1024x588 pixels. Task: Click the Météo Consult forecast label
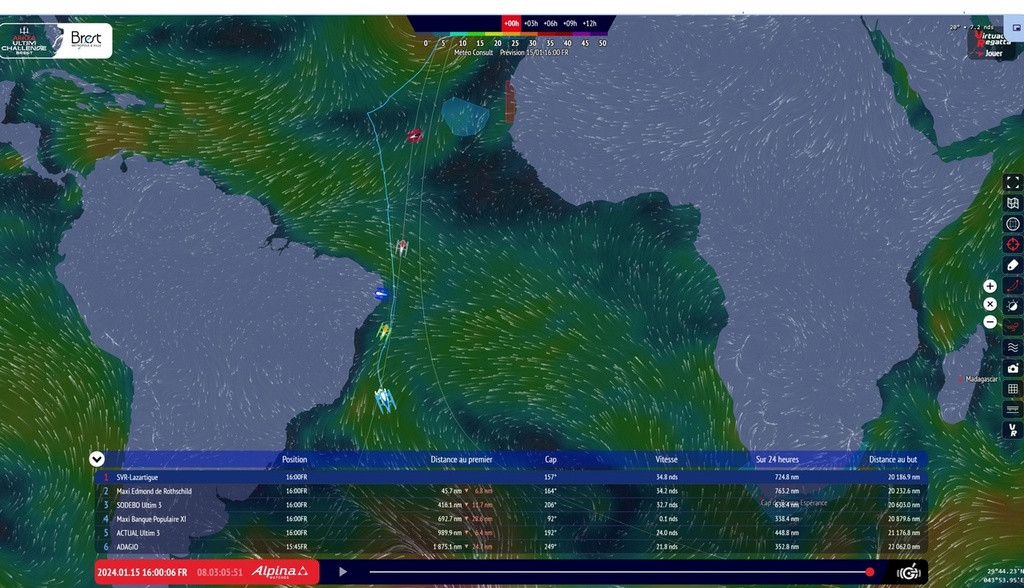[473, 52]
